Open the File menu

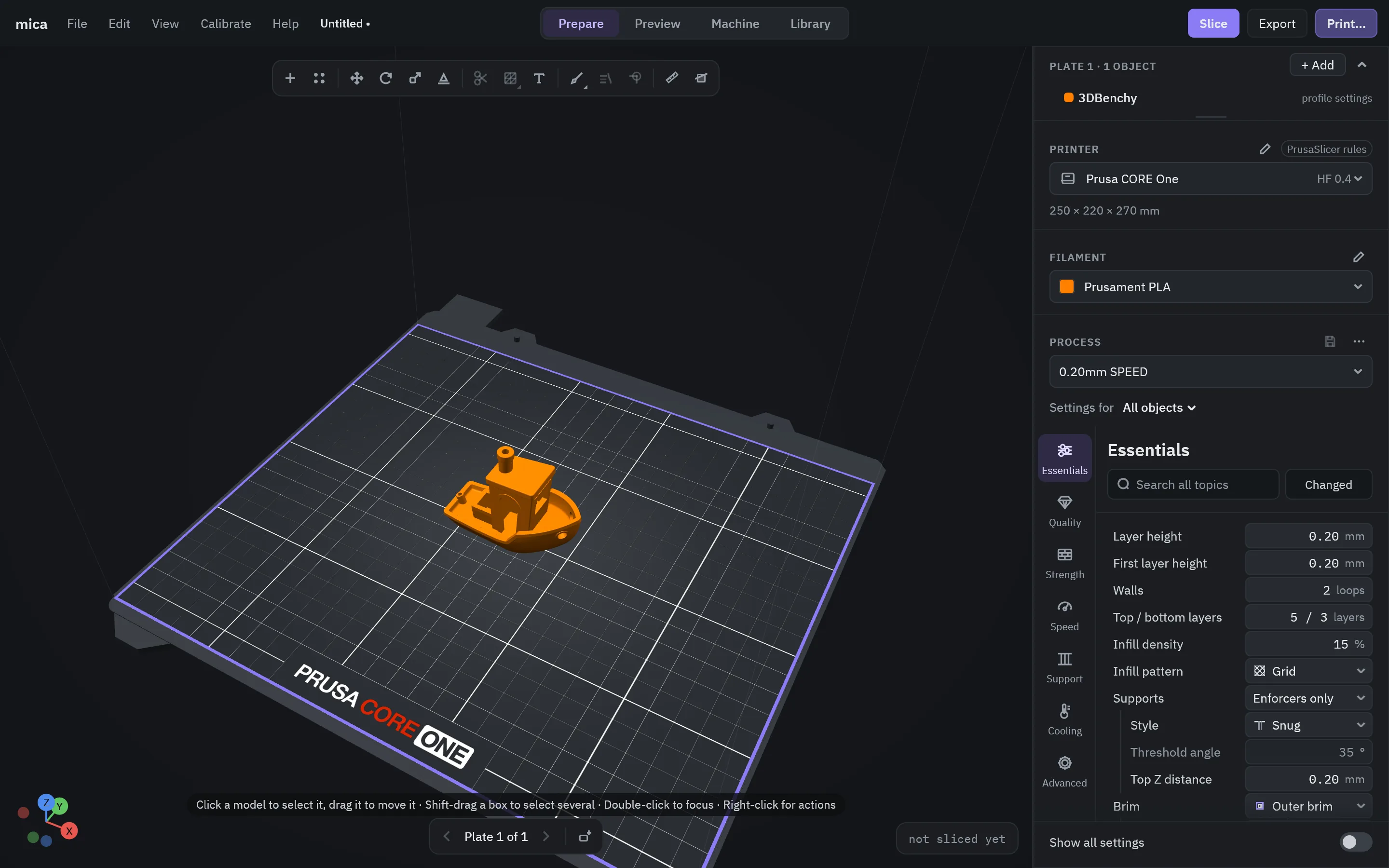[77, 24]
